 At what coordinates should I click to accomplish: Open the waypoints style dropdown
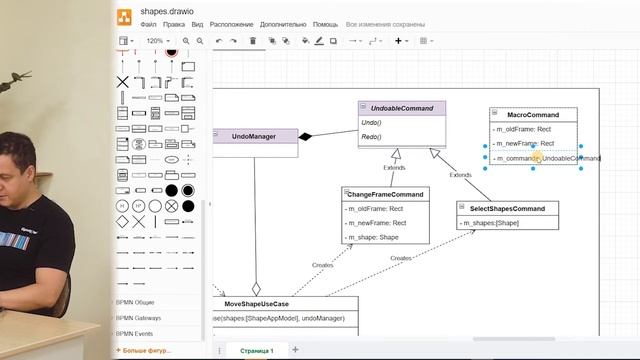click(x=375, y=41)
